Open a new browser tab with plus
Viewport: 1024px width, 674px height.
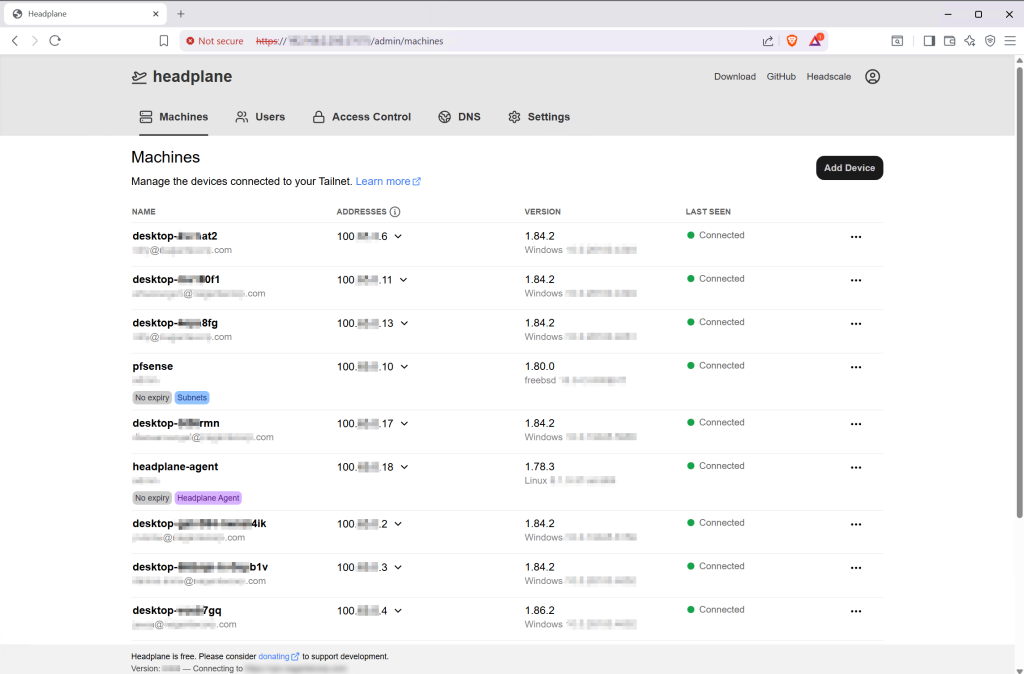[x=181, y=14]
